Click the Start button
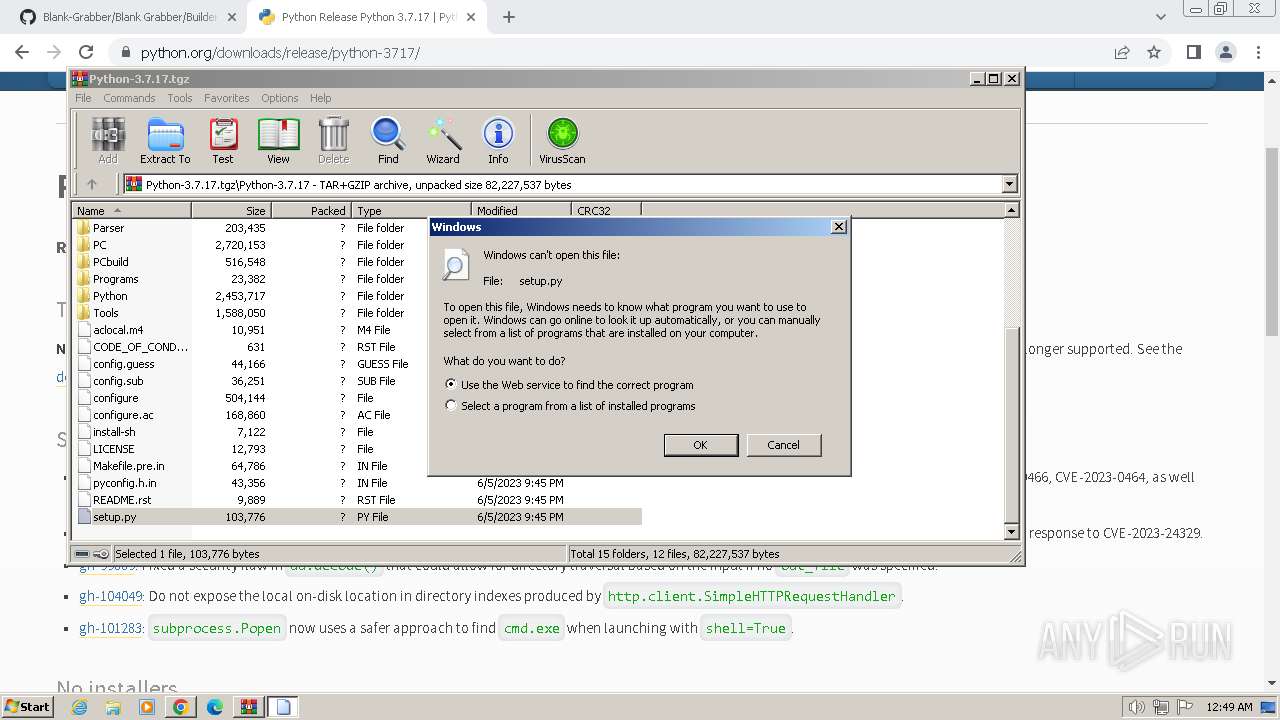The height and width of the screenshot is (720, 1280). pos(27,707)
